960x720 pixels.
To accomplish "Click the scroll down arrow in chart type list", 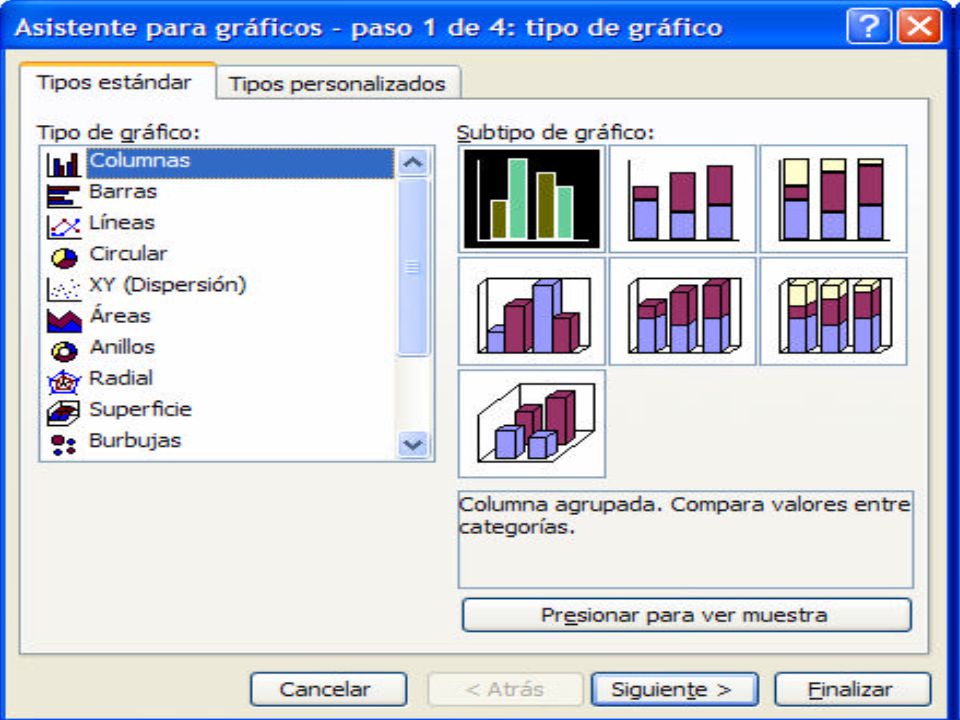I will (x=413, y=444).
